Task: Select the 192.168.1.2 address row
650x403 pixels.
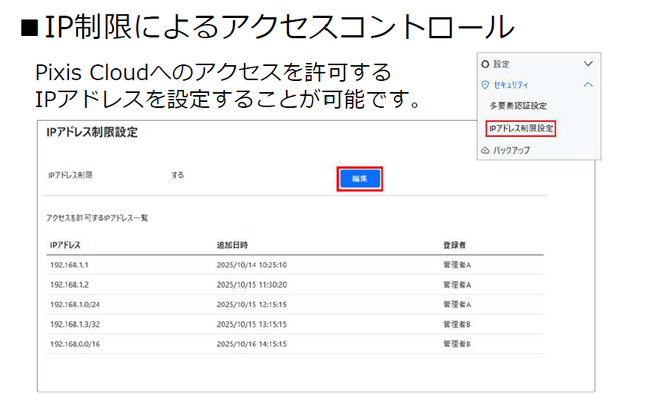Action: (x=69, y=284)
